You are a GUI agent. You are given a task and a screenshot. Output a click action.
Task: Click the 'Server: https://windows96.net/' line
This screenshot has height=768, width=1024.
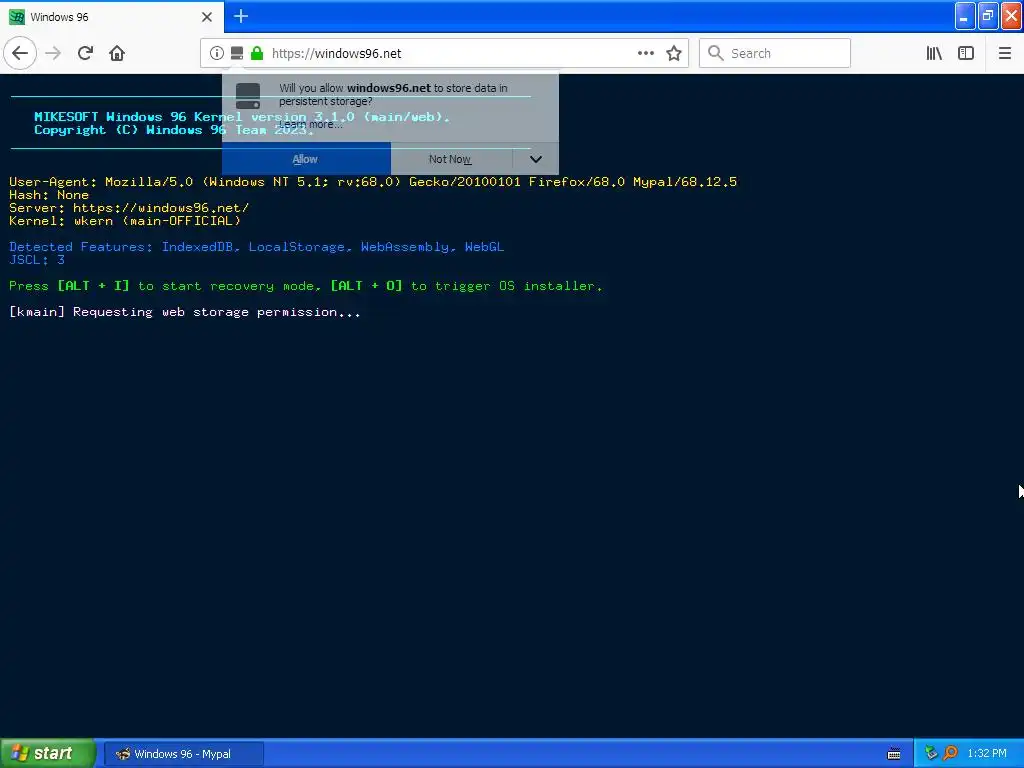(129, 208)
